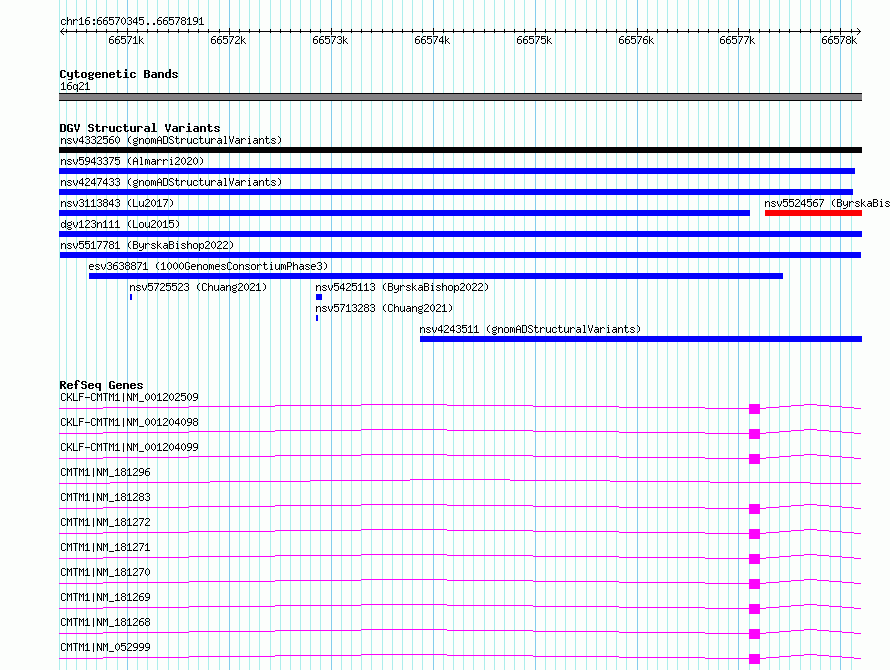Click the magenta exon box of NM_181272
The height and width of the screenshot is (670, 890).
(754, 534)
